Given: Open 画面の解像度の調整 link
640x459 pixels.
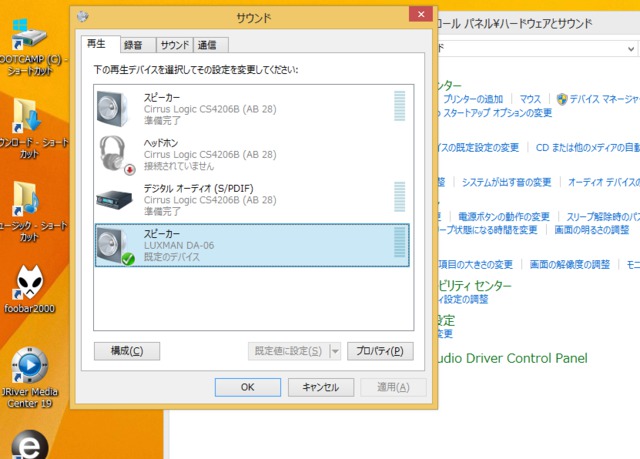Looking at the screenshot, I should [x=569, y=264].
